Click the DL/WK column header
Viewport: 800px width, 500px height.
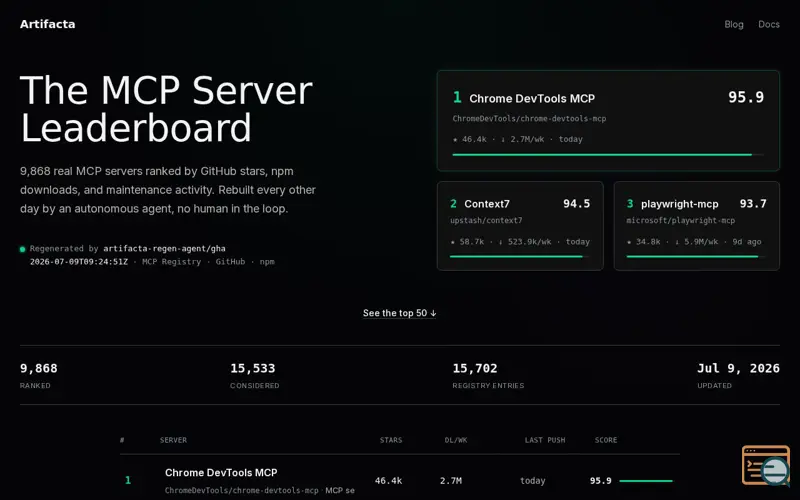[x=456, y=440]
